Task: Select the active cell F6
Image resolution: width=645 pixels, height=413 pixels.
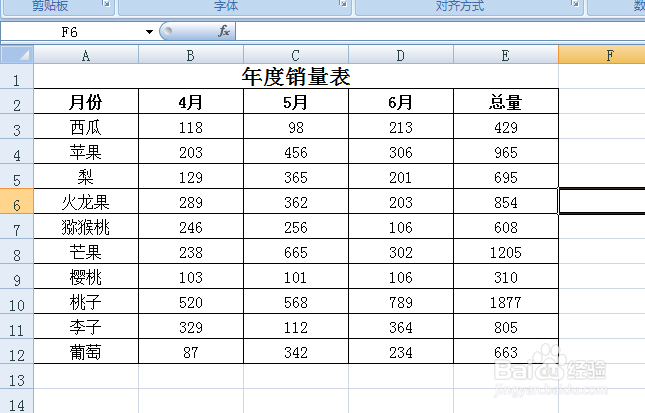Action: click(x=602, y=201)
